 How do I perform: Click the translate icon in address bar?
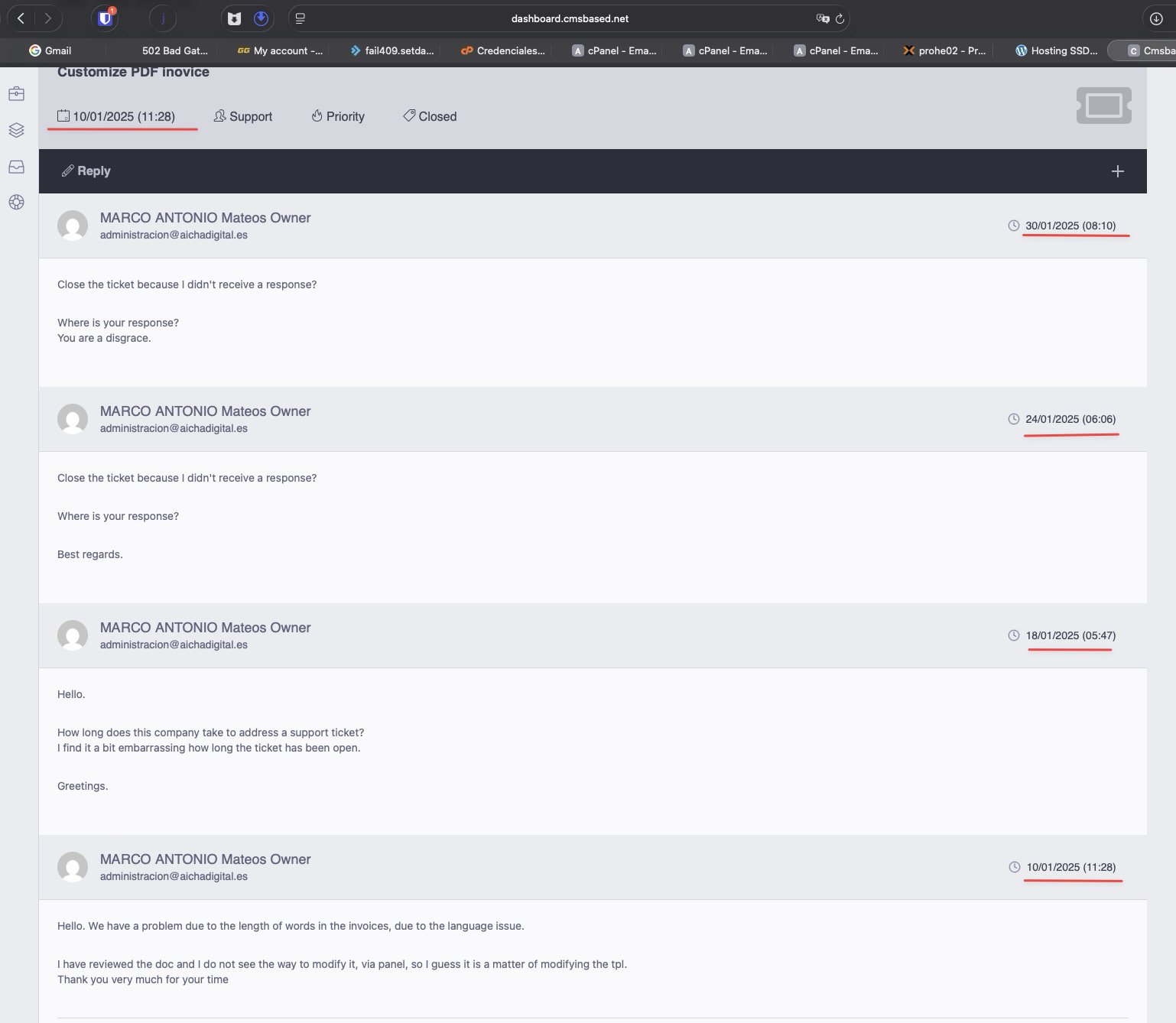(x=822, y=18)
